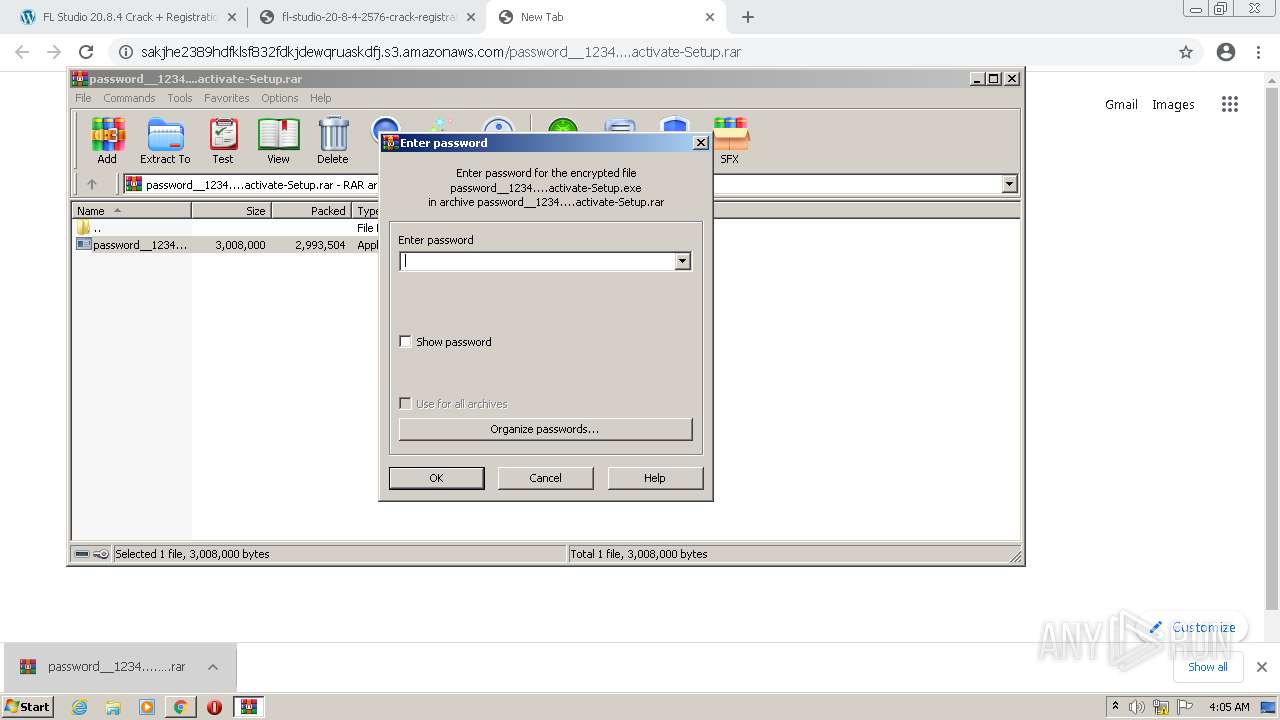Click the SFX toolbar icon

pos(730,140)
